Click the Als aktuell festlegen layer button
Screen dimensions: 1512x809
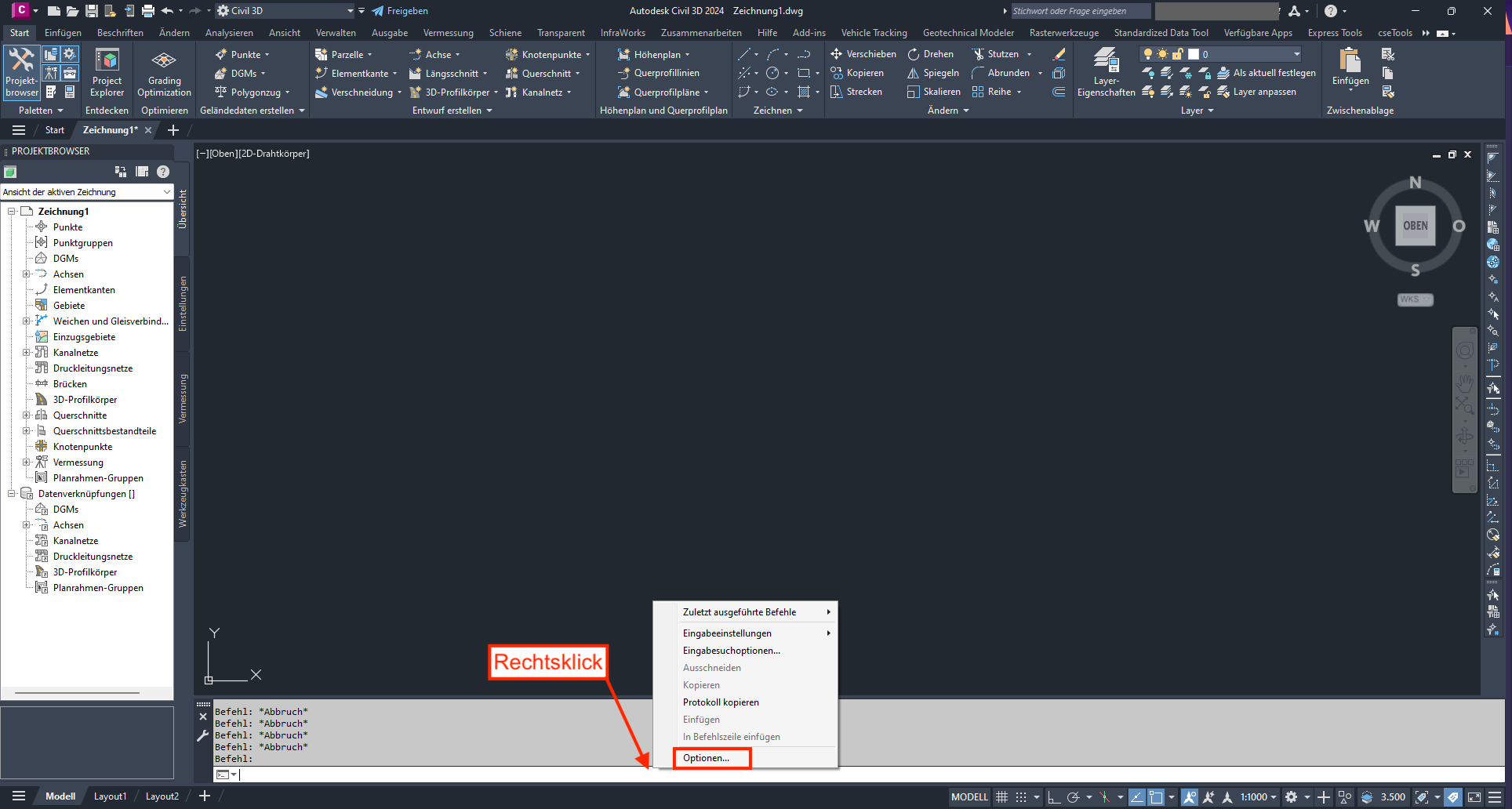[1266, 73]
